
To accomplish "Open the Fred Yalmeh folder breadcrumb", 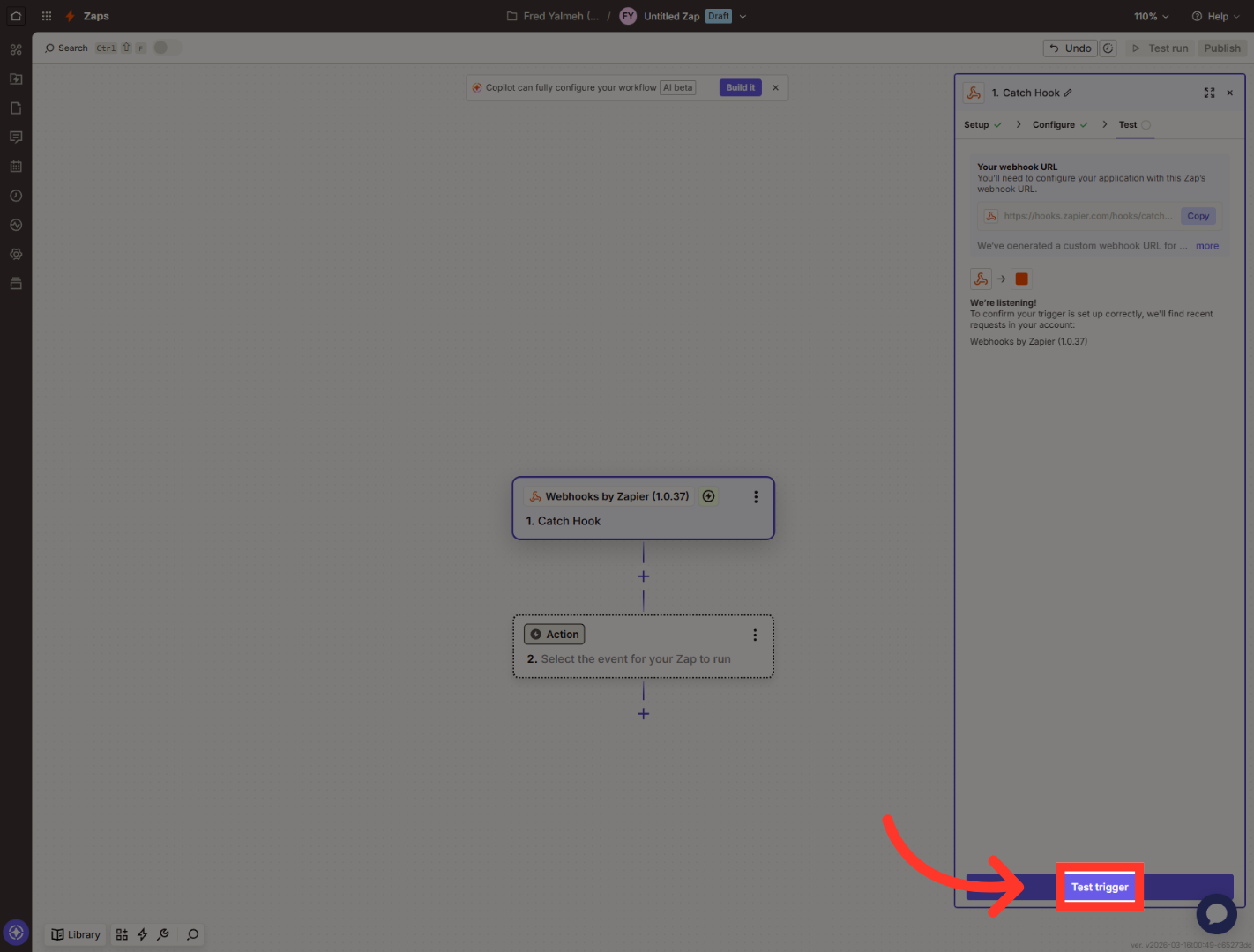I will point(553,16).
